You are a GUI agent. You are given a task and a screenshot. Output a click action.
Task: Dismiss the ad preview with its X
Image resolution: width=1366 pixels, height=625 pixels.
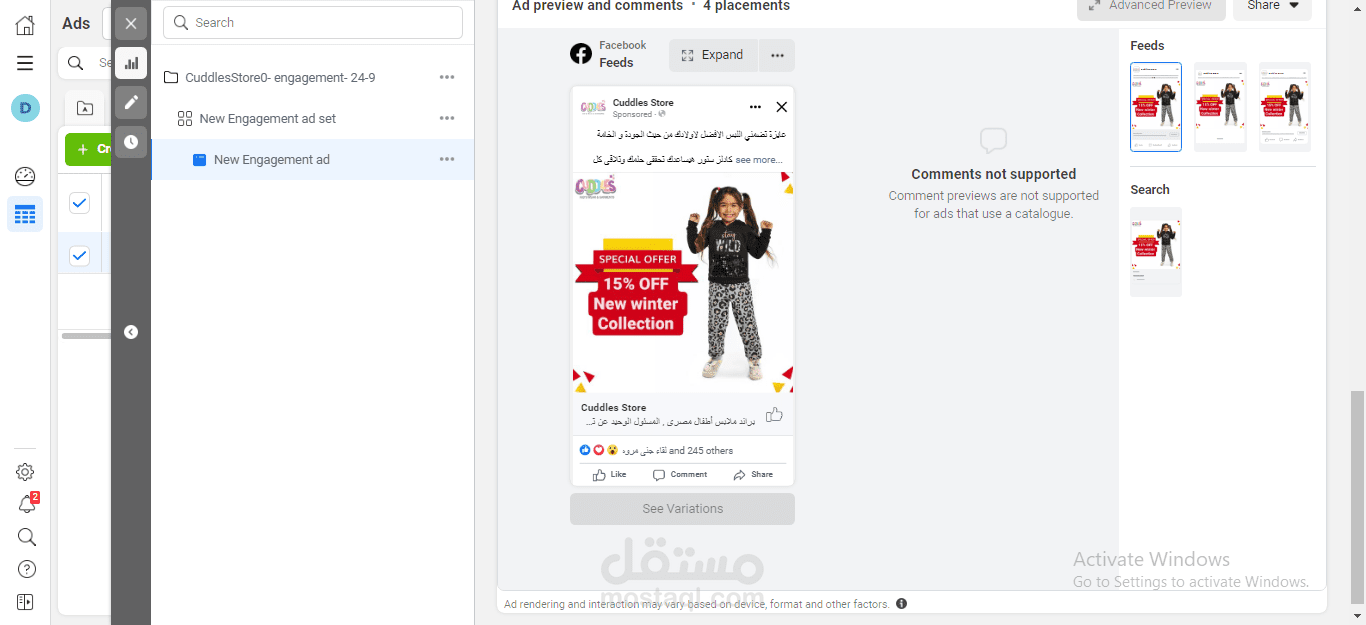pyautogui.click(x=782, y=107)
